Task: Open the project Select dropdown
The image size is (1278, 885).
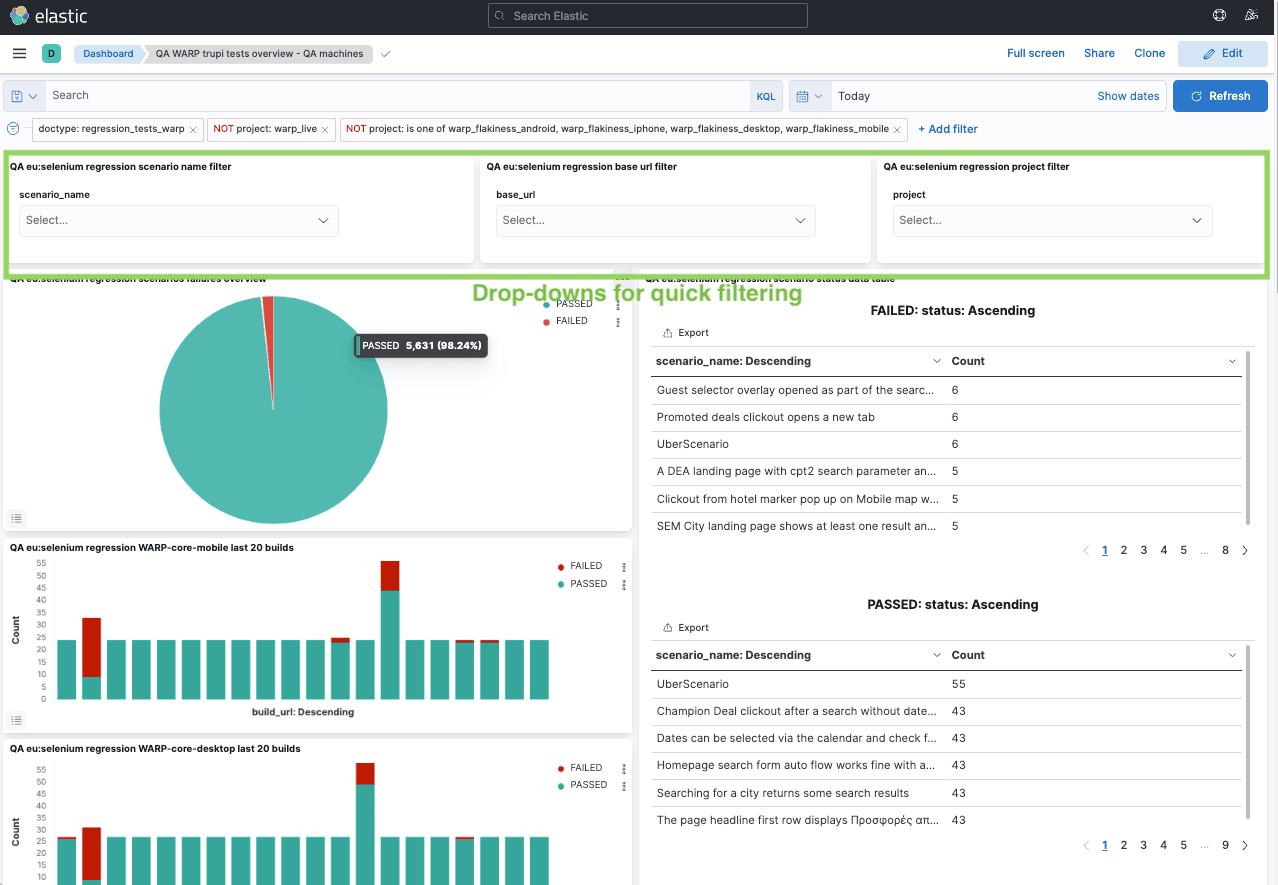Action: tap(1052, 220)
